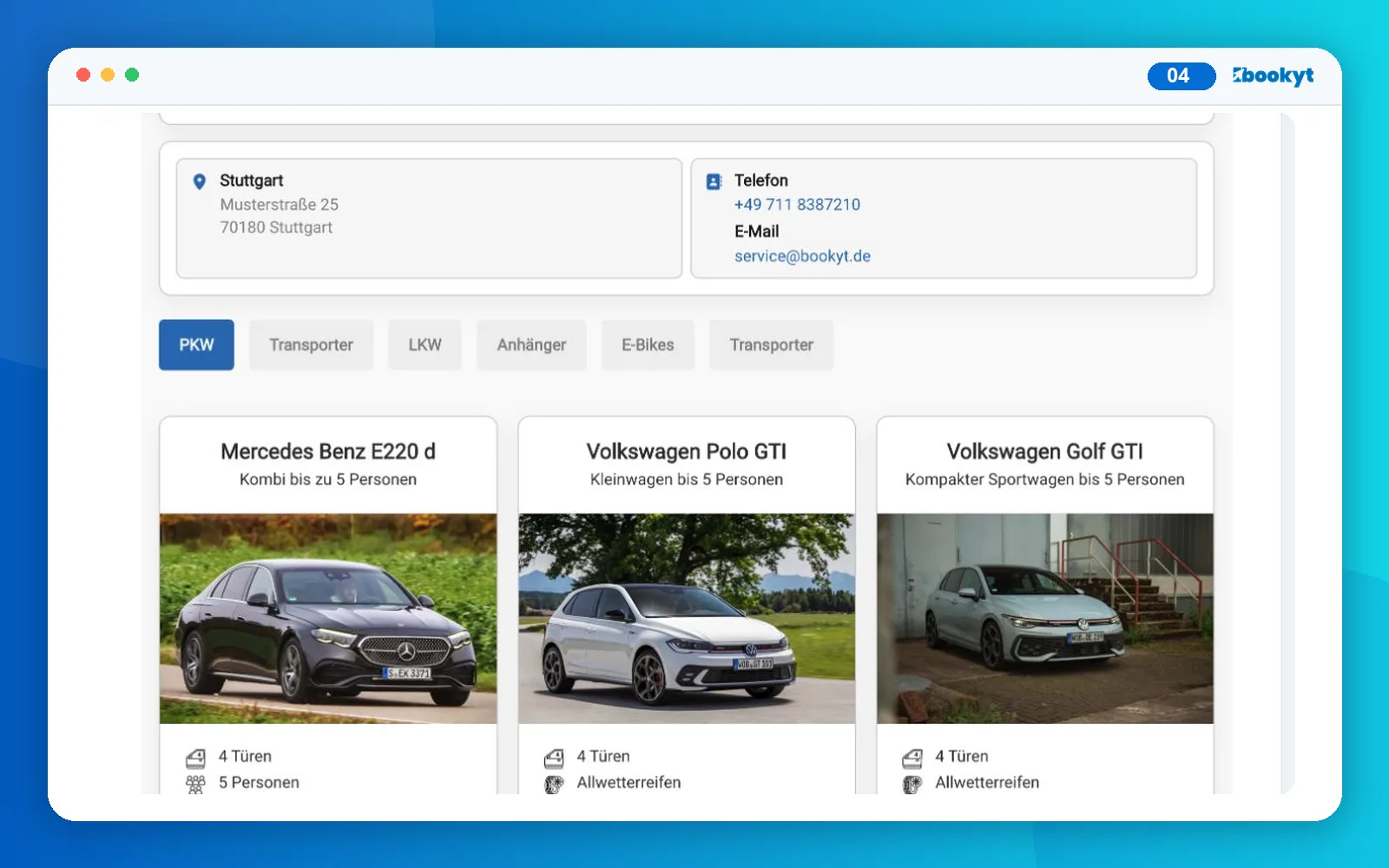Switch to the Anhänger tab
1389x868 pixels.
pos(531,345)
